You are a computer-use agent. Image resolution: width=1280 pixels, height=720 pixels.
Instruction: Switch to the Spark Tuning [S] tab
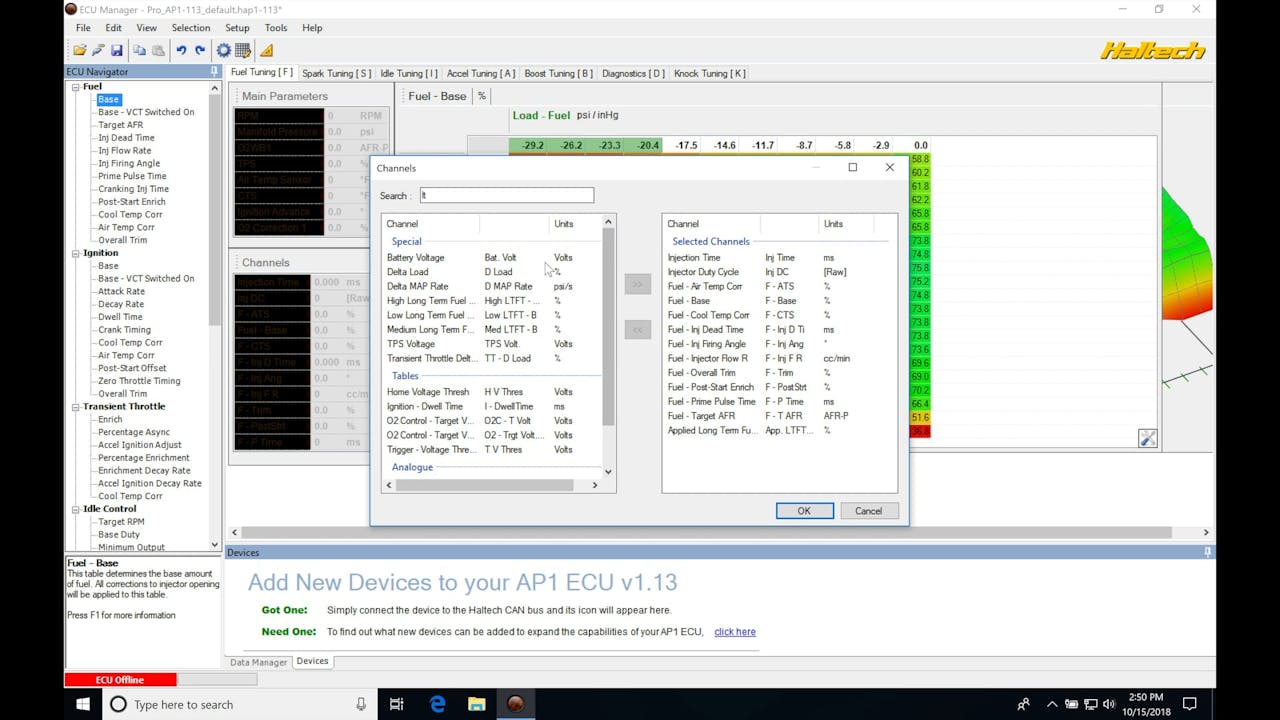336,73
